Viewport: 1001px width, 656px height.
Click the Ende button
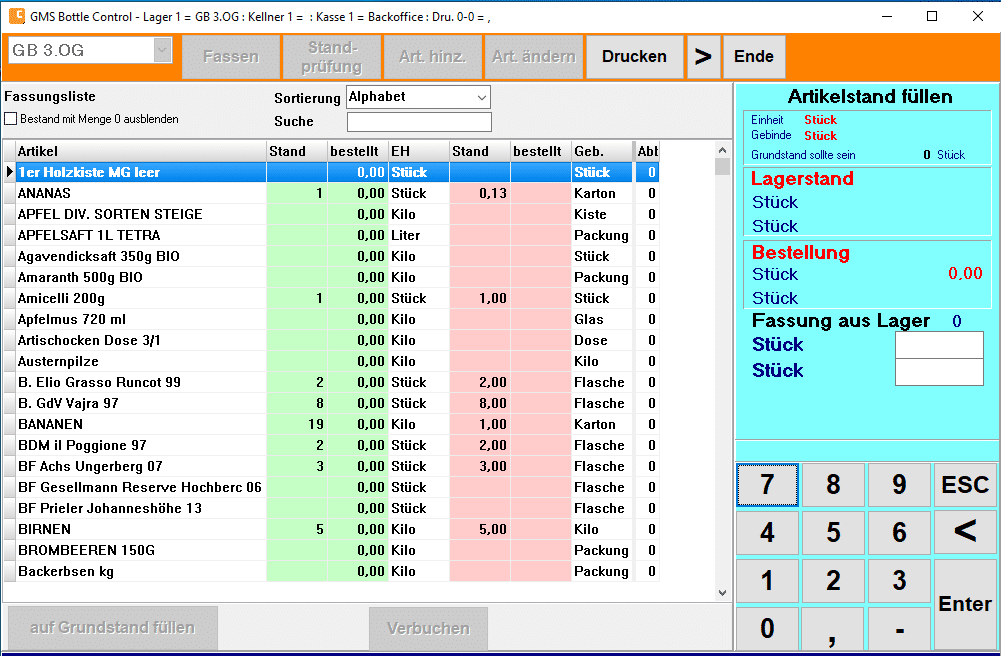pyautogui.click(x=754, y=57)
